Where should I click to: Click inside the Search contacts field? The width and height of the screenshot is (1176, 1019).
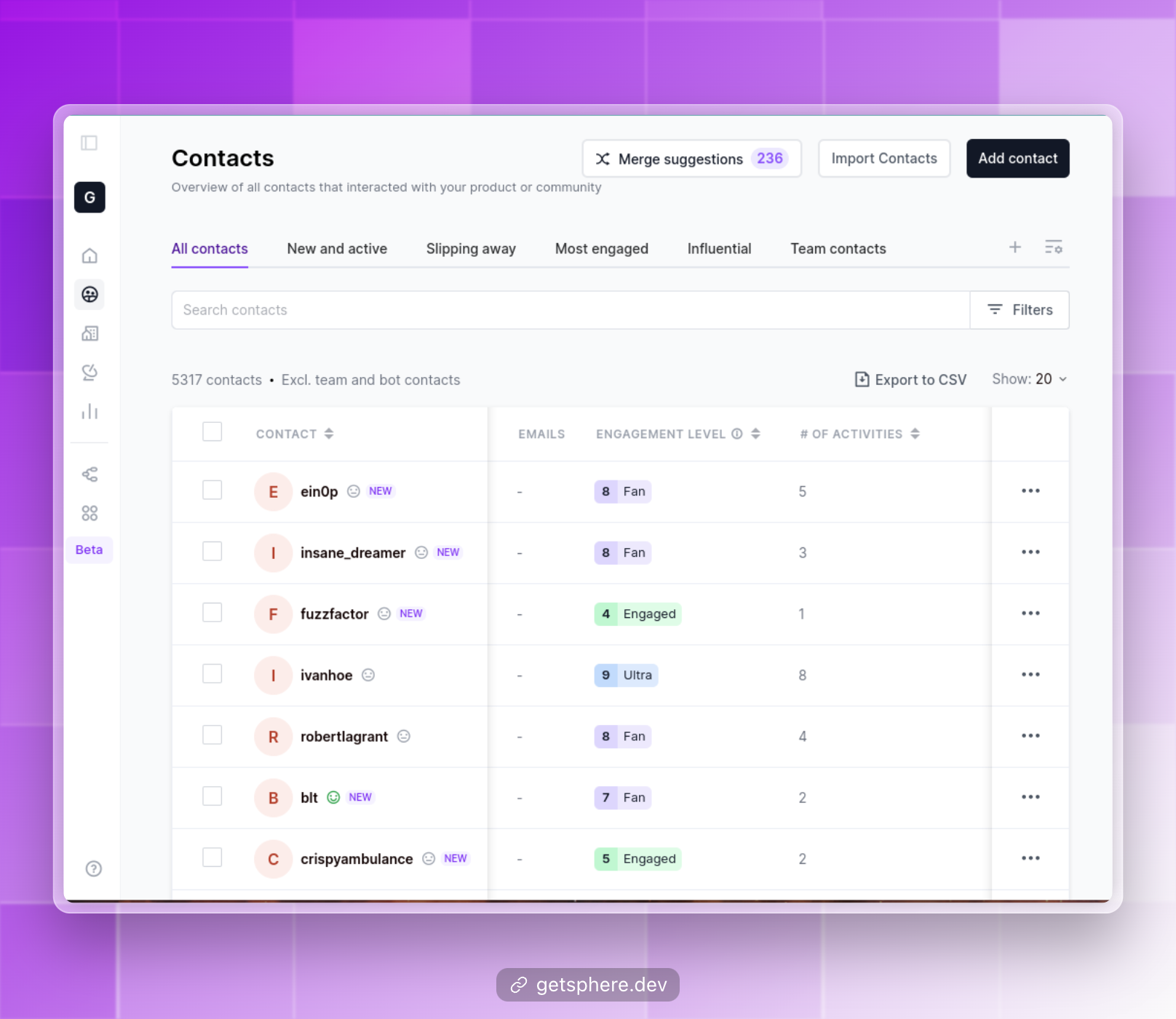click(509, 310)
